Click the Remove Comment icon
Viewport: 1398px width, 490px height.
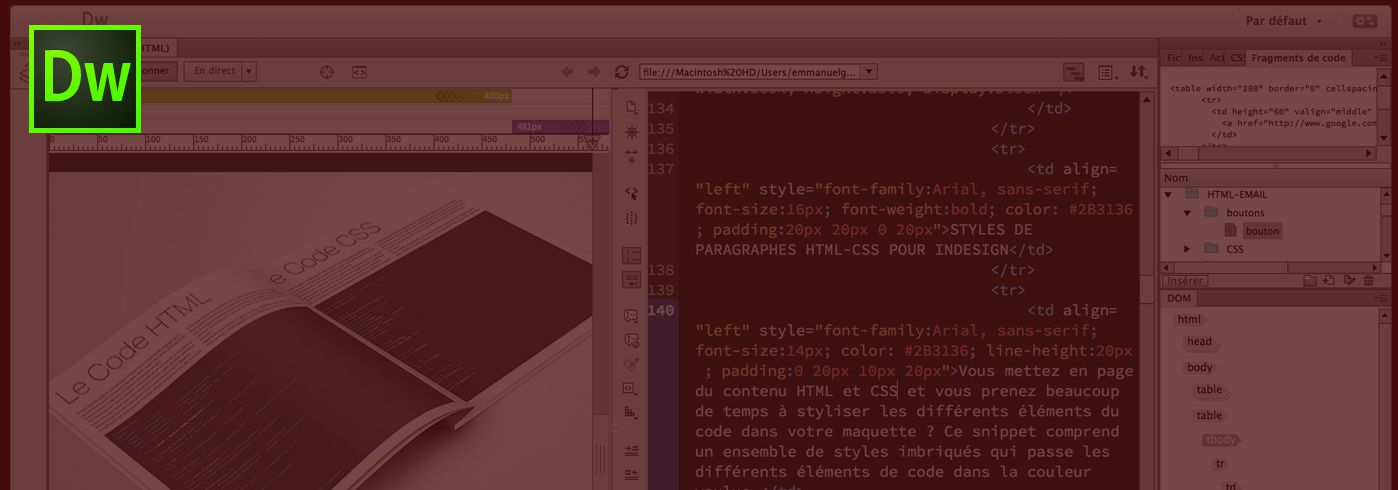[x=631, y=340]
